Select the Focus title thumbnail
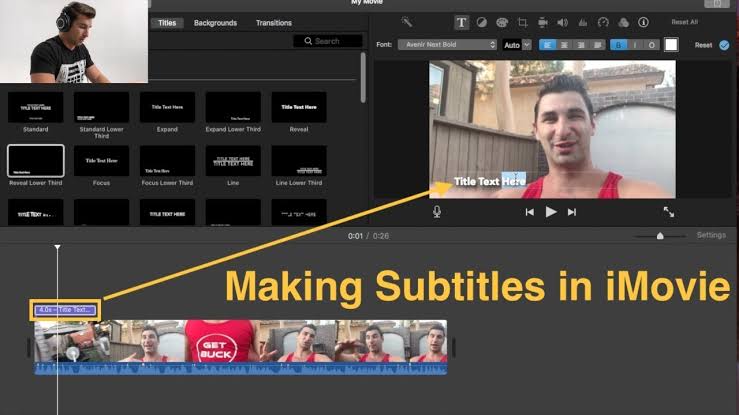Image resolution: width=739 pixels, height=415 pixels. coord(102,163)
